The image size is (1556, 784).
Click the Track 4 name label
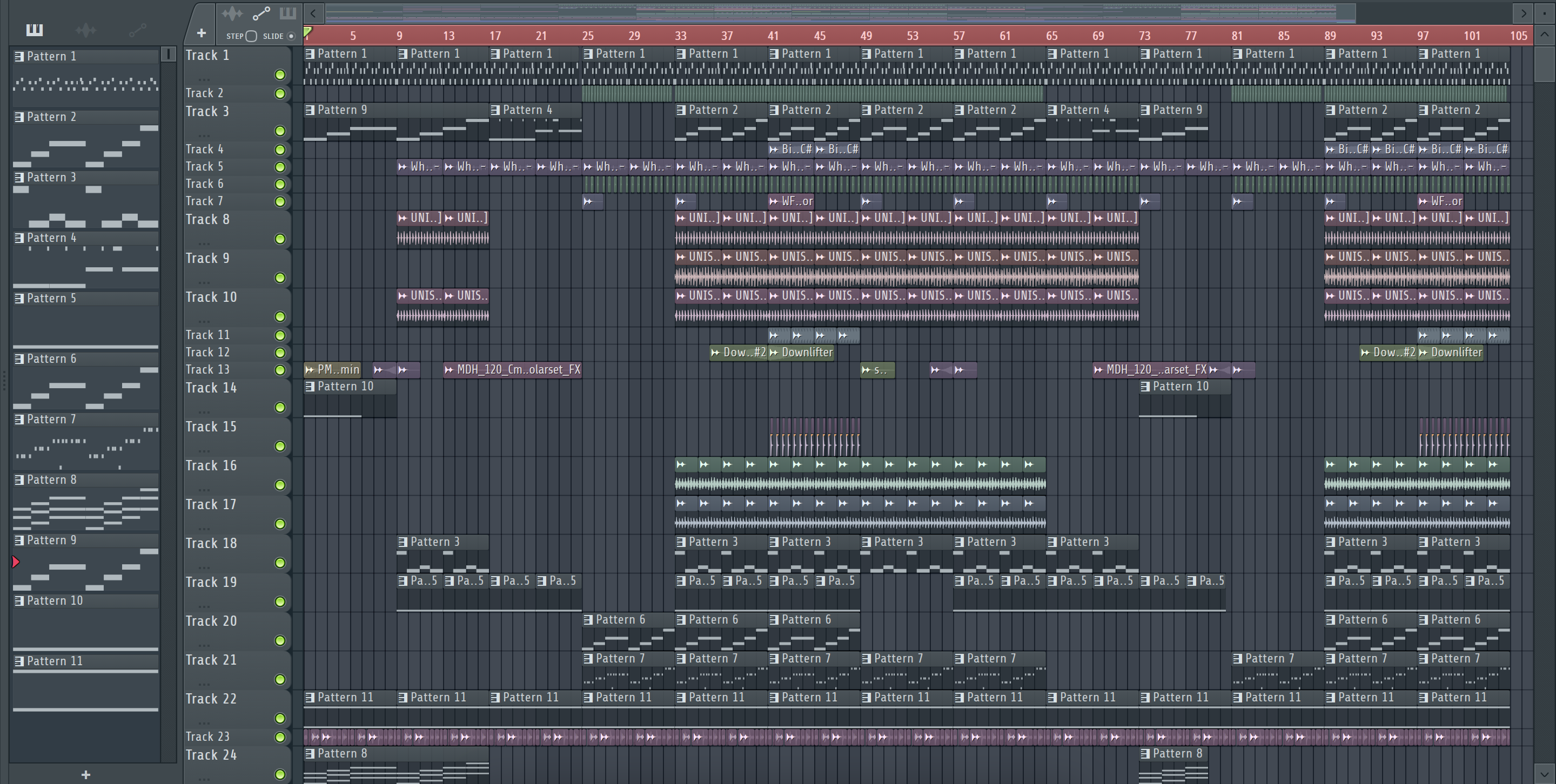coord(204,149)
